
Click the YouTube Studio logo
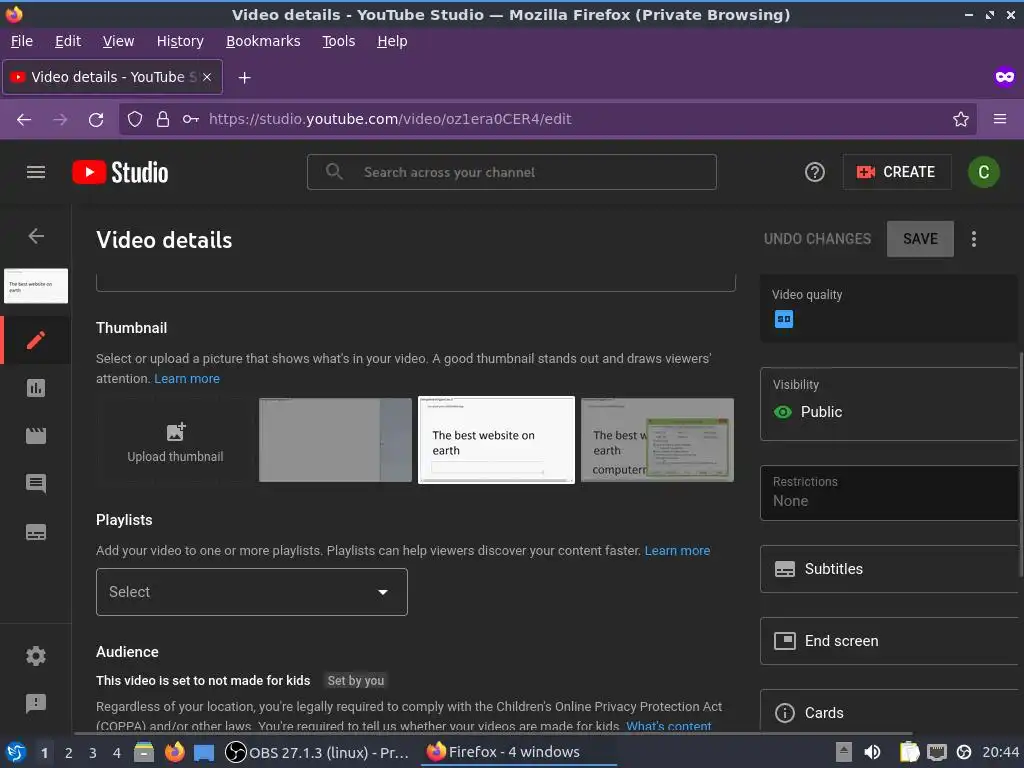click(120, 172)
